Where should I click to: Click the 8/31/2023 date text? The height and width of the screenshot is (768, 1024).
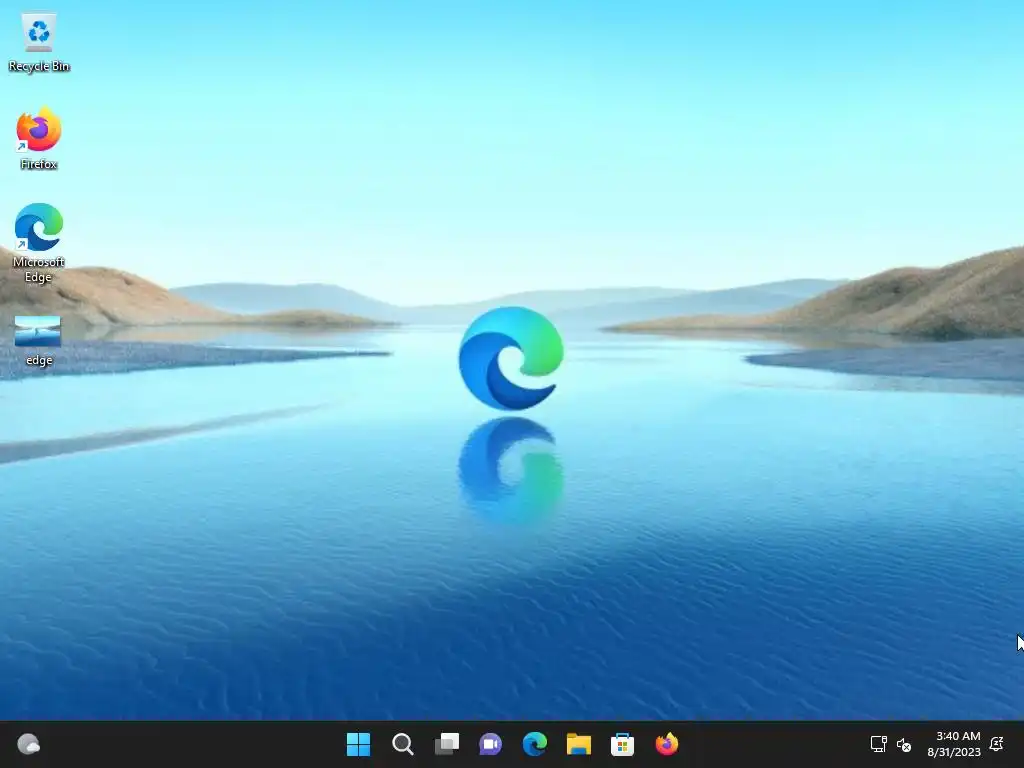(954, 752)
